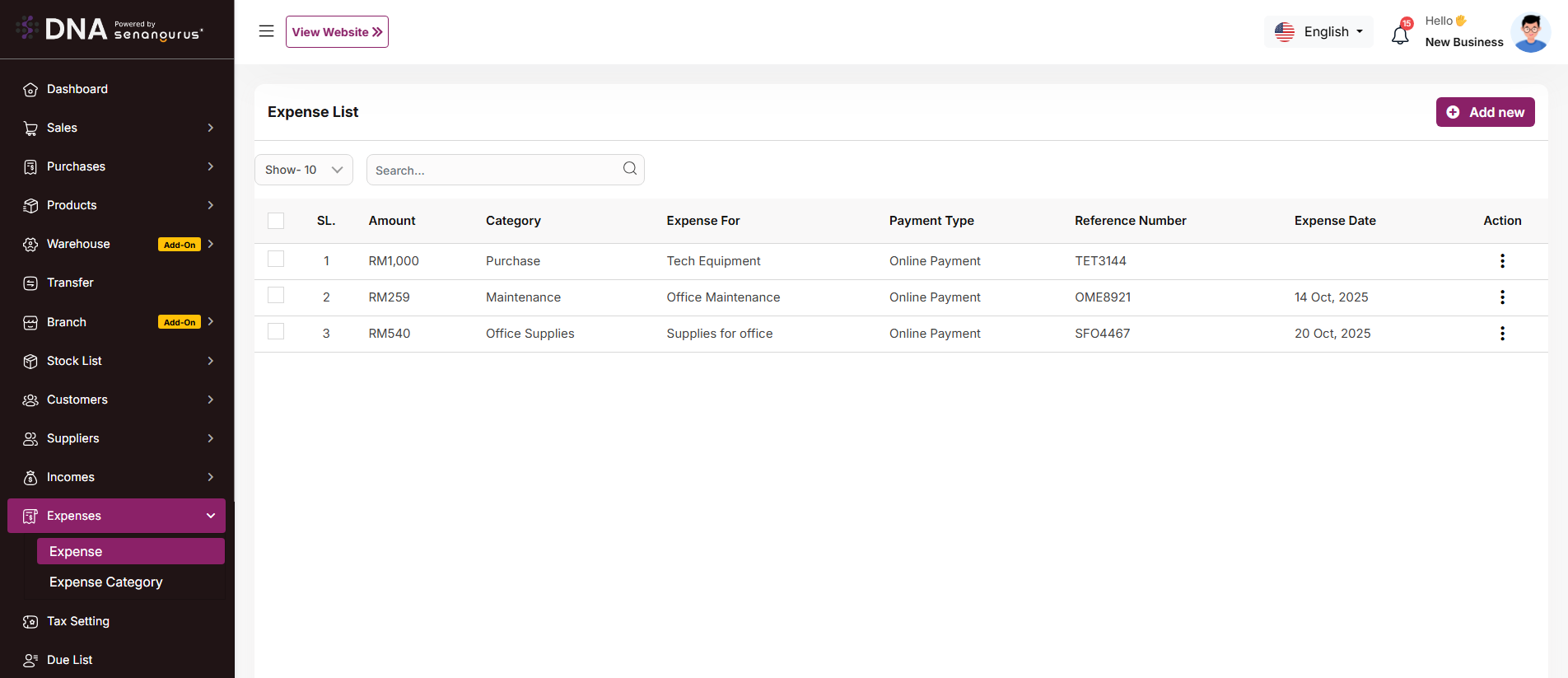The height and width of the screenshot is (678, 1568).
Task: Collapse the Expenses sidebar menu
Action: pos(211,516)
